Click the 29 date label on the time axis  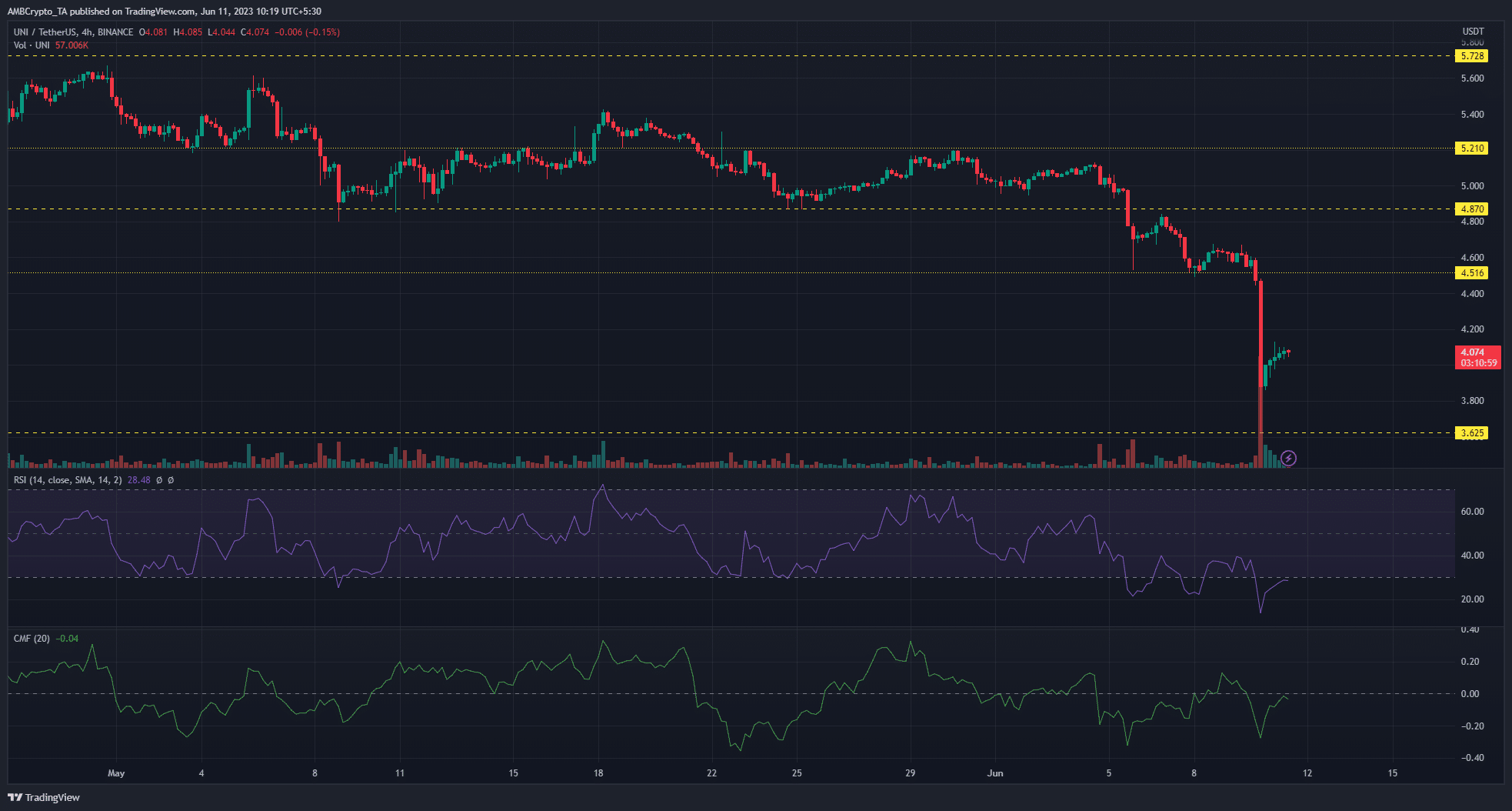click(x=910, y=773)
